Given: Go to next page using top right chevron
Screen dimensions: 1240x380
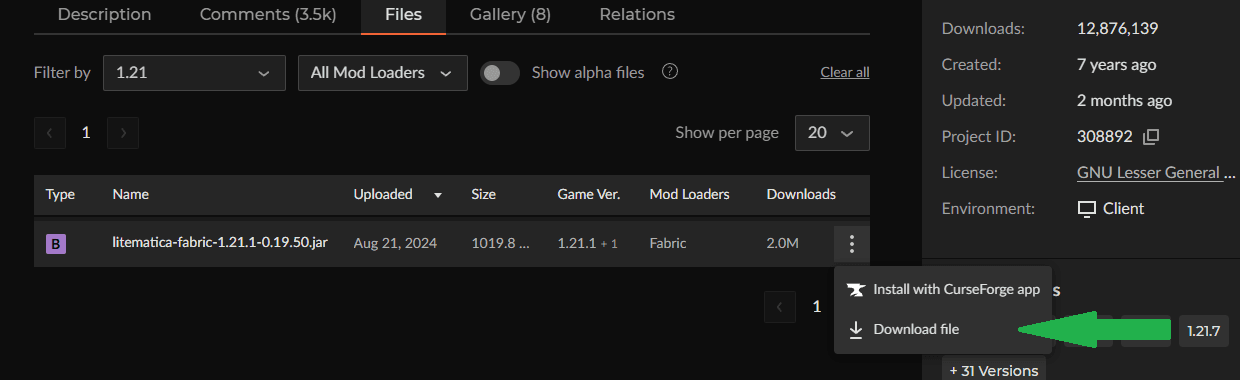Looking at the screenshot, I should (122, 133).
